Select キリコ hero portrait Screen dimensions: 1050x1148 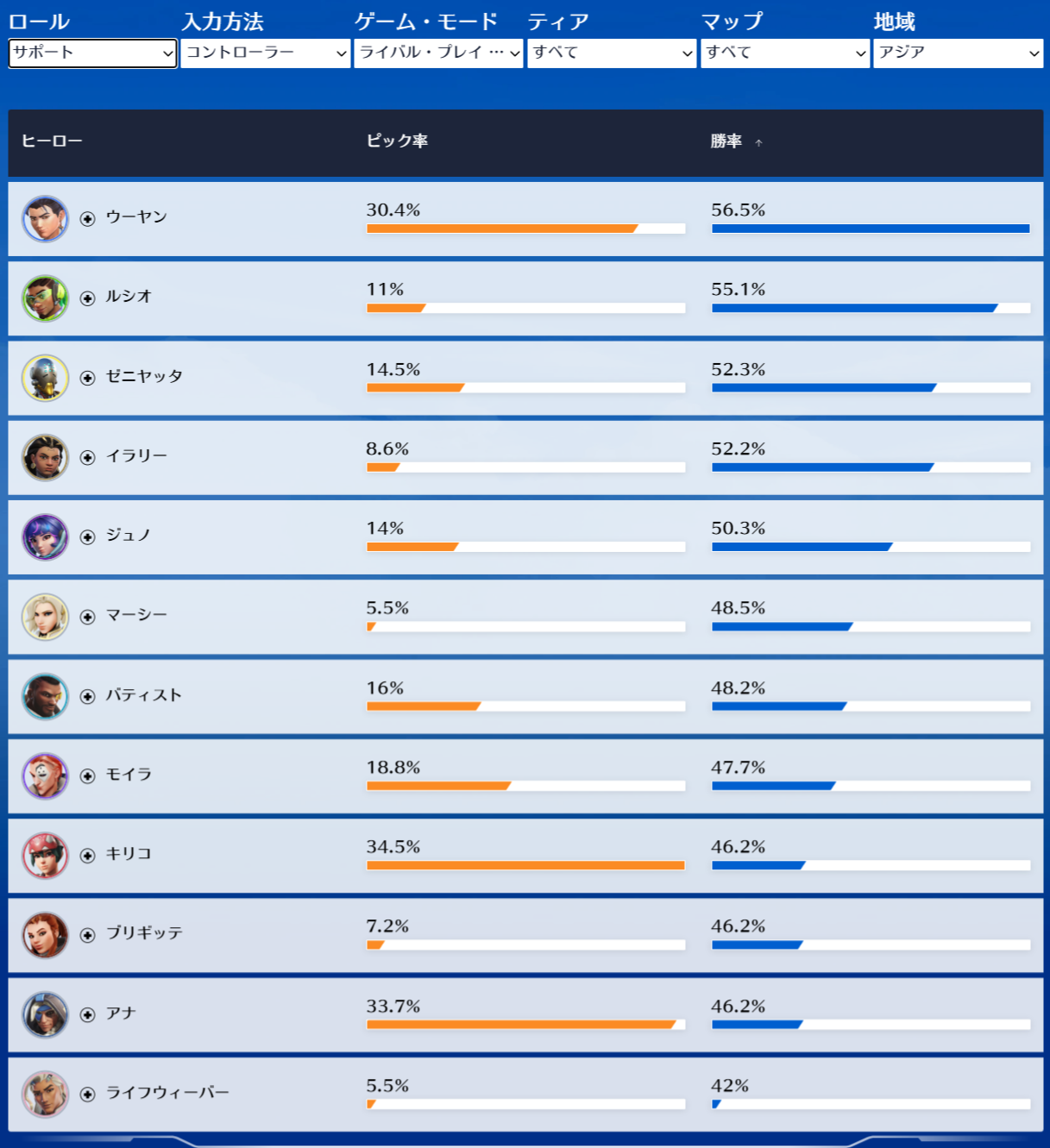point(45,856)
